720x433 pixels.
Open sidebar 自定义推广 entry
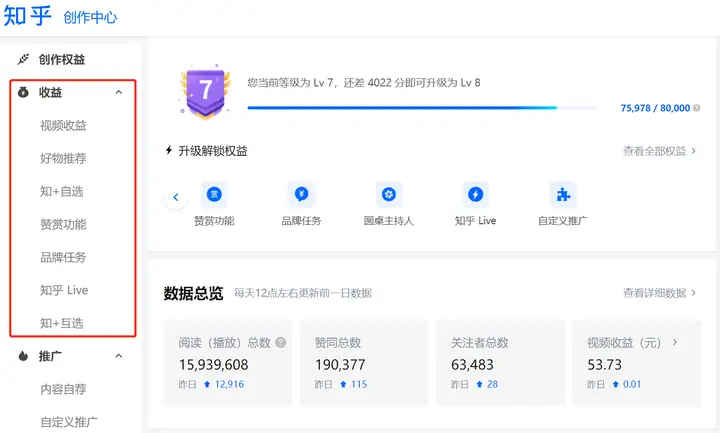click(69, 422)
